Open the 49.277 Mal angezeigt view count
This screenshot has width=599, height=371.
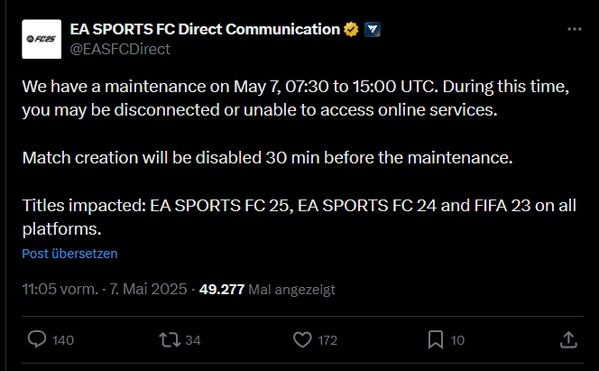point(267,289)
